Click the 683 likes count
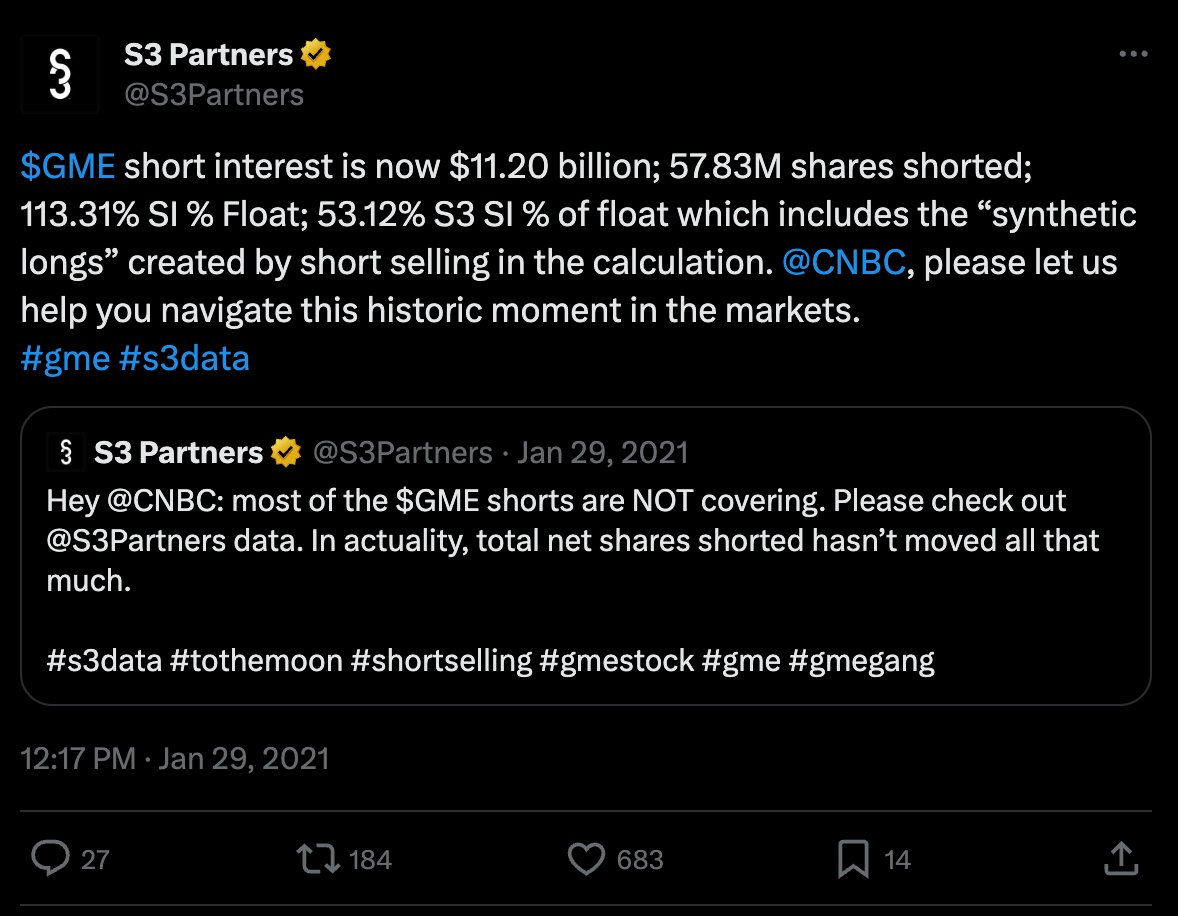This screenshot has width=1178, height=916. (x=640, y=860)
